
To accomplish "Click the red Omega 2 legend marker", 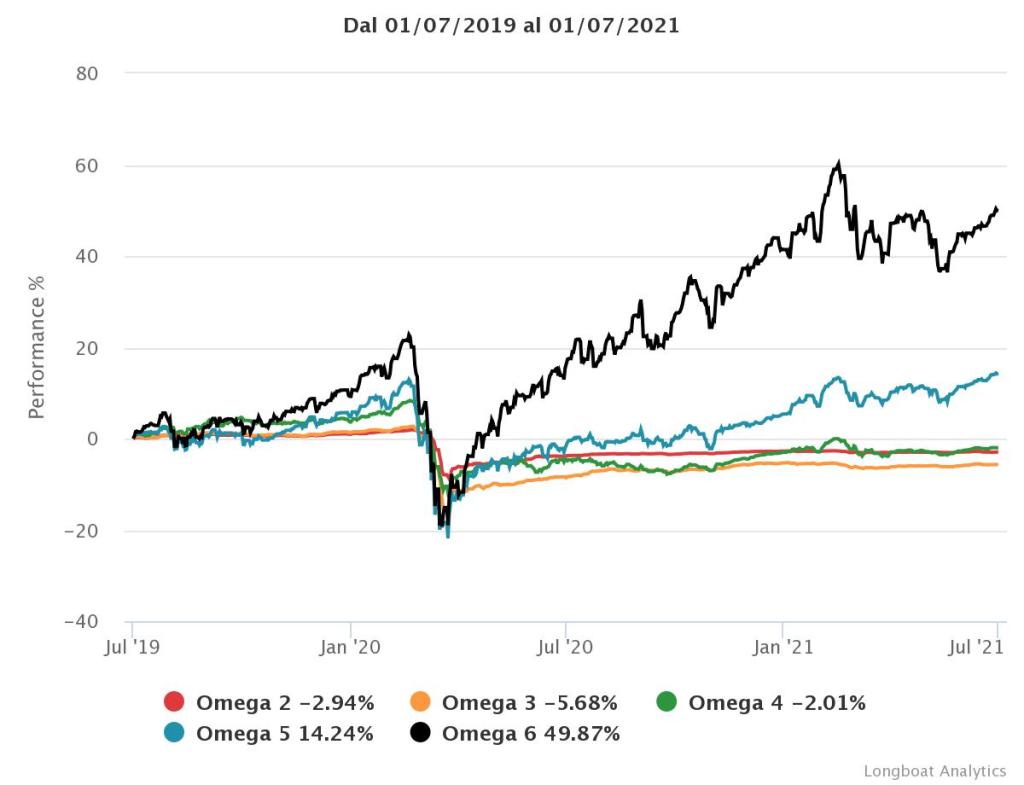I will point(175,702).
